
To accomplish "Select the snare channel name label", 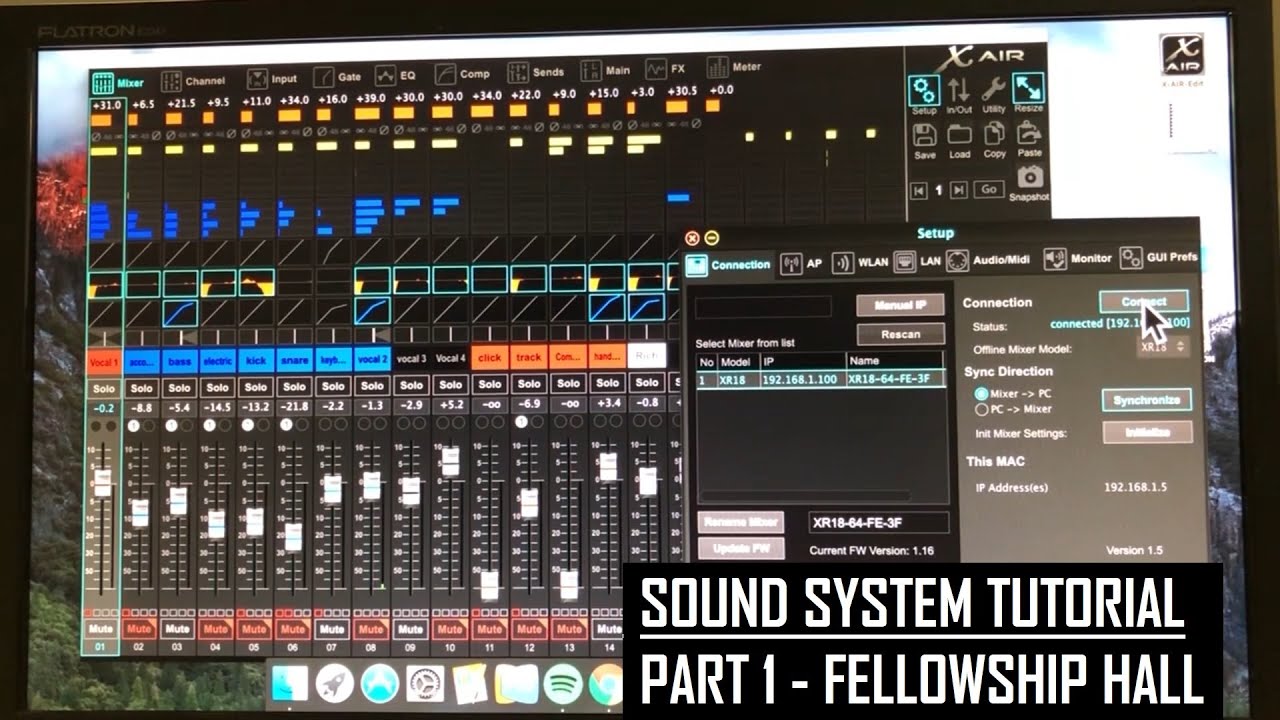I will (x=295, y=360).
